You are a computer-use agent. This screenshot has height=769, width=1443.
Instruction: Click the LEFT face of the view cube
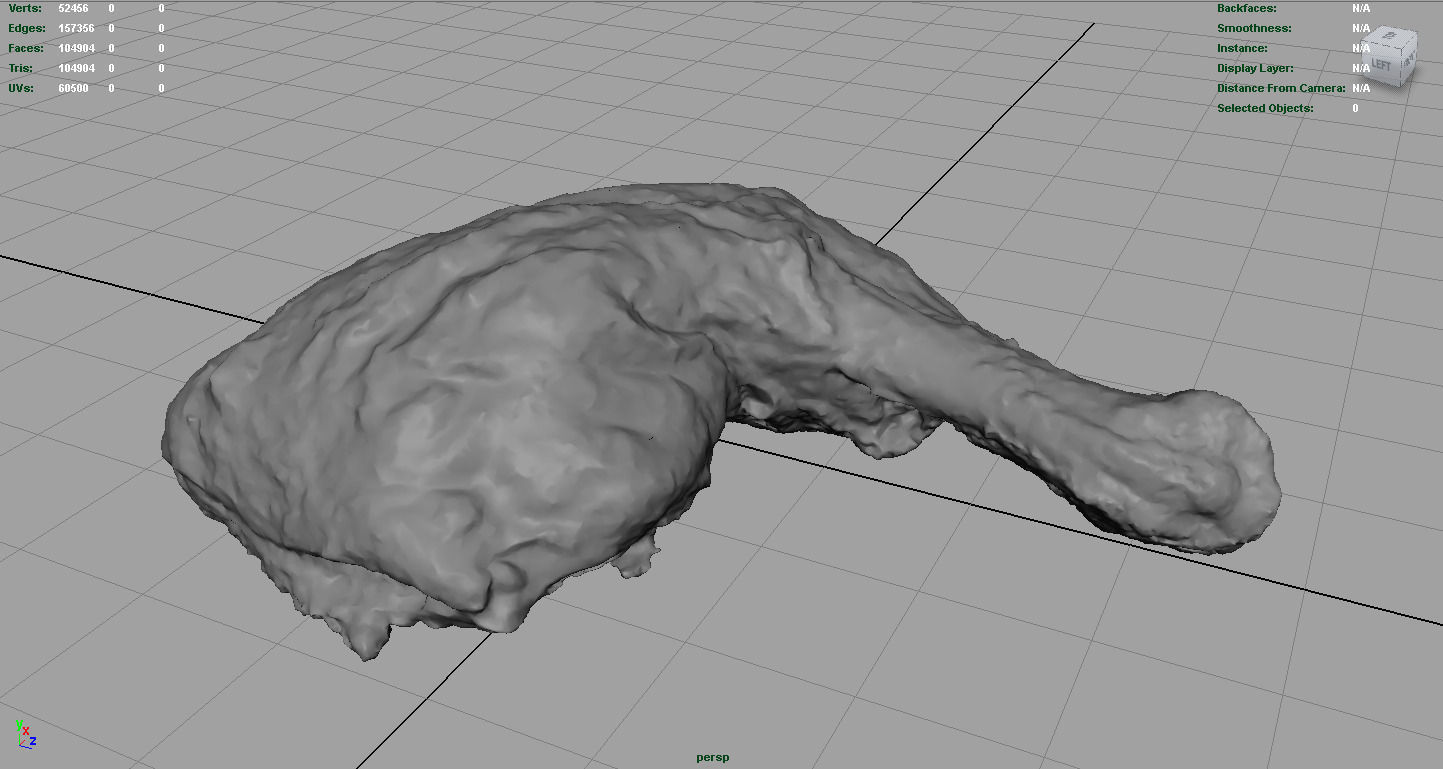tap(1381, 62)
